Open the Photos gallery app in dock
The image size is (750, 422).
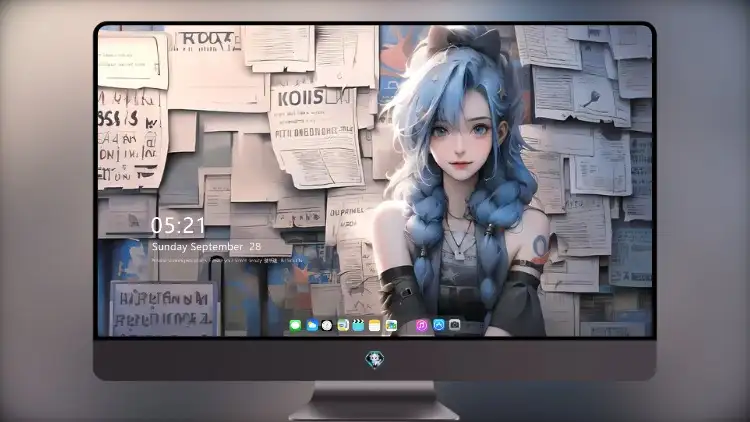[x=391, y=326]
